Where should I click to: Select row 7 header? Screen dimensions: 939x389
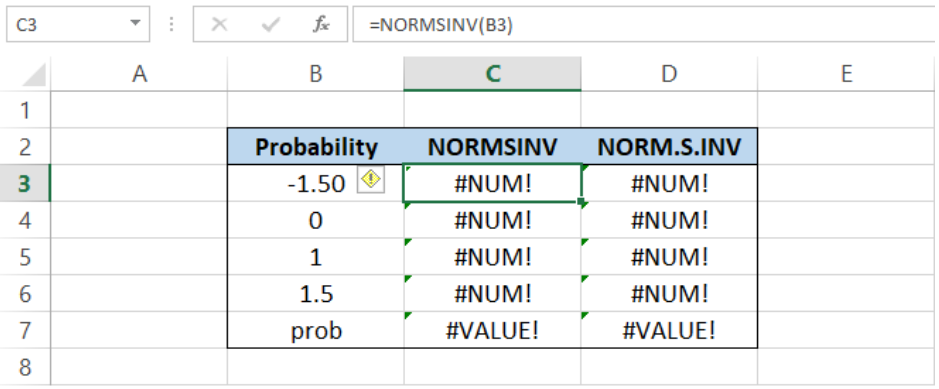tap(25, 330)
